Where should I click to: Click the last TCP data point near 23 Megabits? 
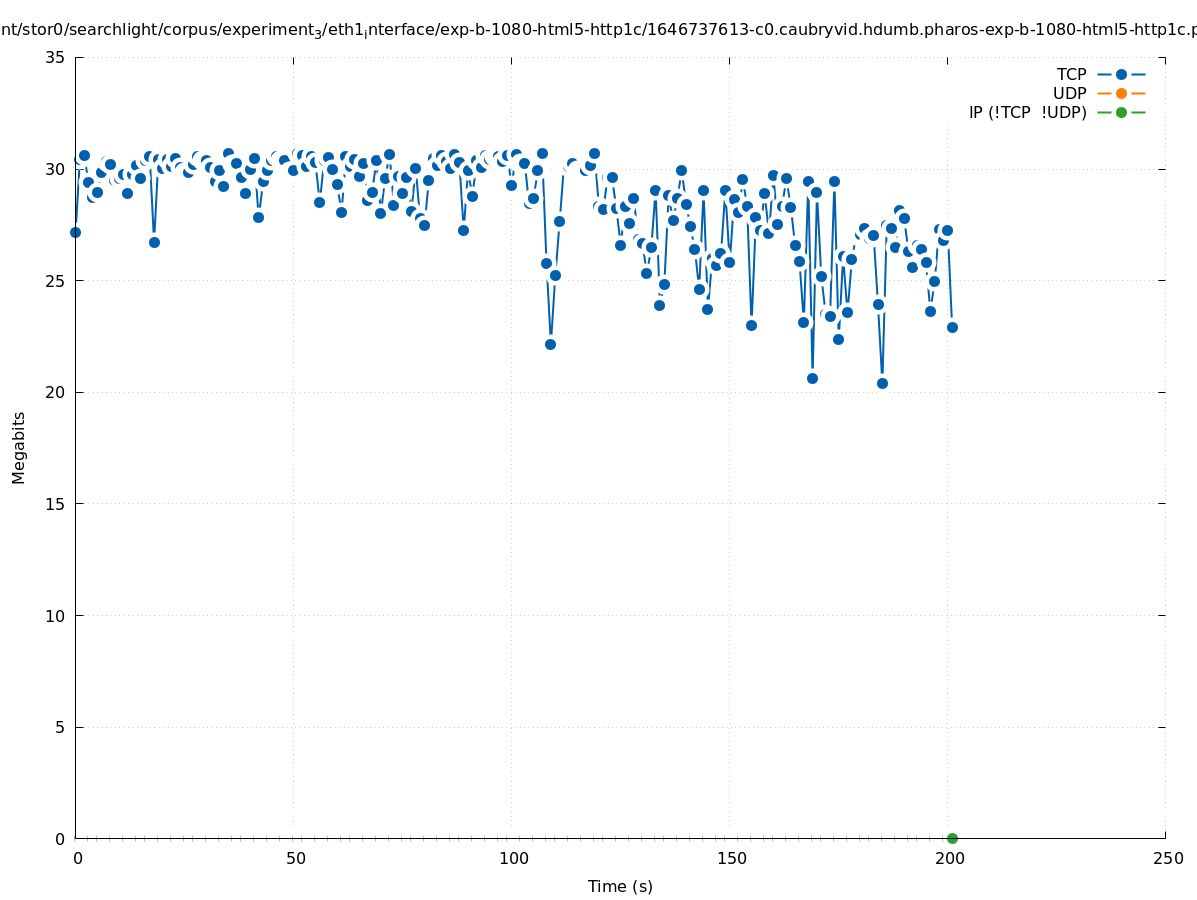pos(952,327)
